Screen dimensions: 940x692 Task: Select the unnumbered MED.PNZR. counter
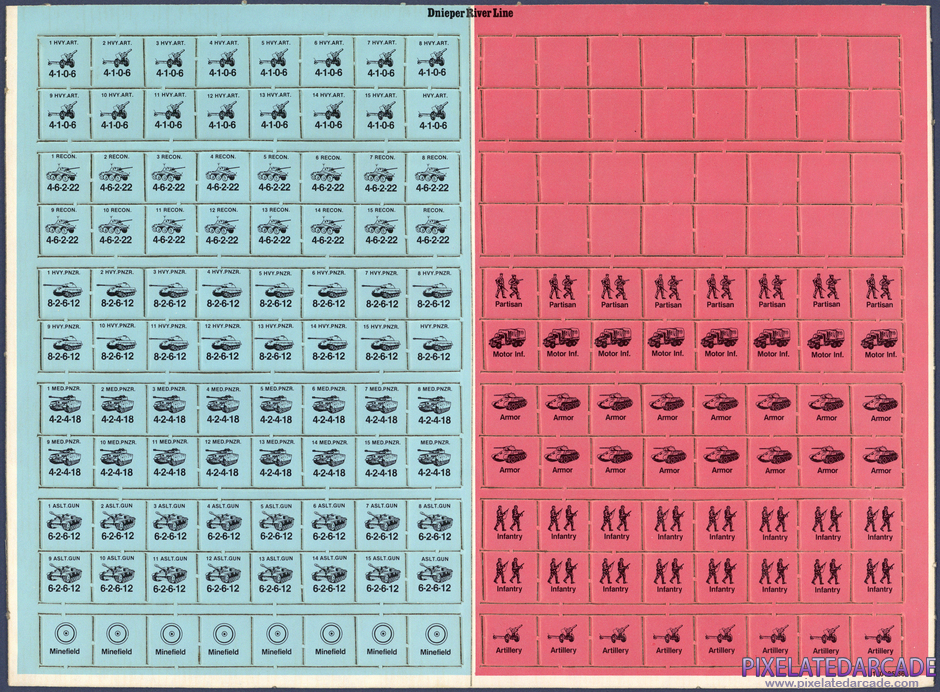[433, 461]
